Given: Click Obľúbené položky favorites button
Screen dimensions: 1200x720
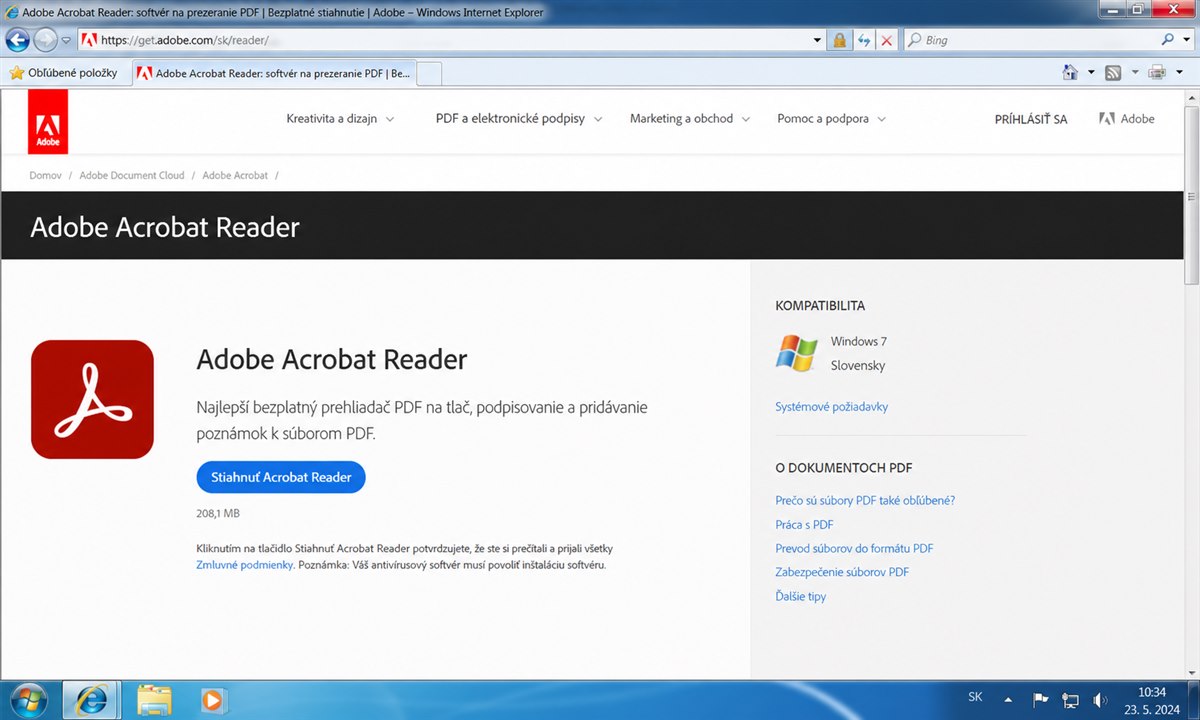Looking at the screenshot, I should 63,73.
